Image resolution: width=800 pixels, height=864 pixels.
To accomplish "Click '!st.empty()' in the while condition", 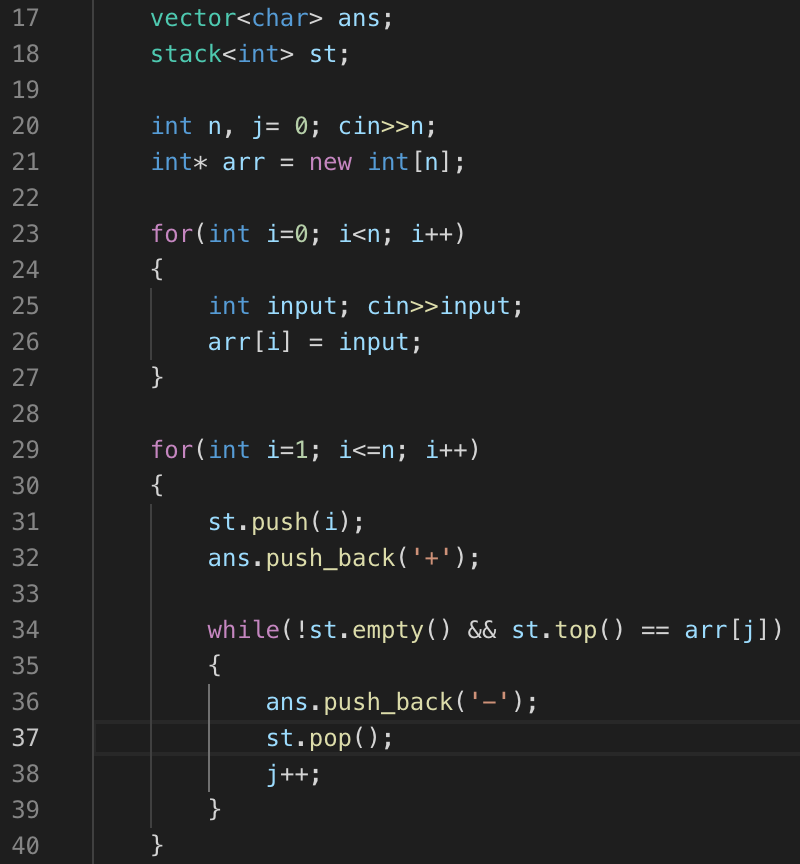I will coord(373,630).
